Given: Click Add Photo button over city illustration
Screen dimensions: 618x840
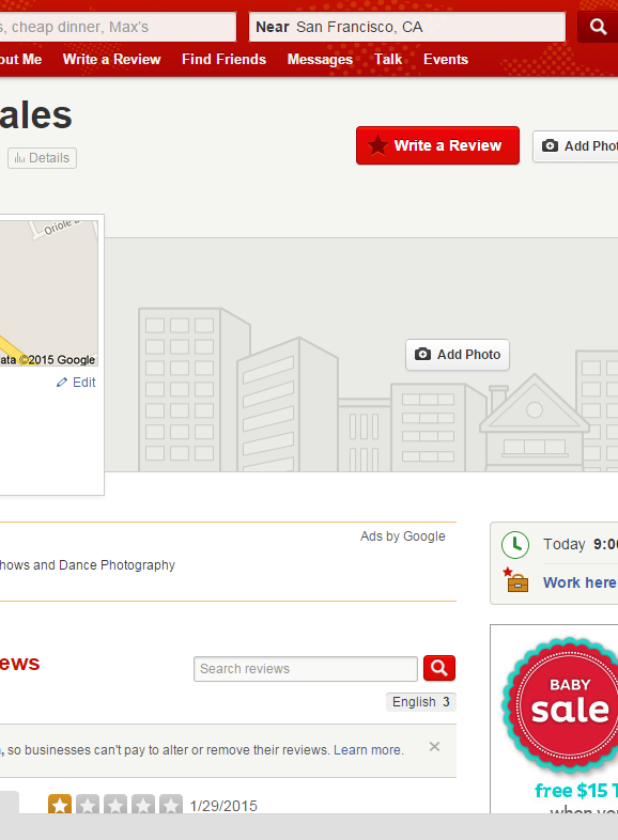Looking at the screenshot, I should (x=457, y=355).
